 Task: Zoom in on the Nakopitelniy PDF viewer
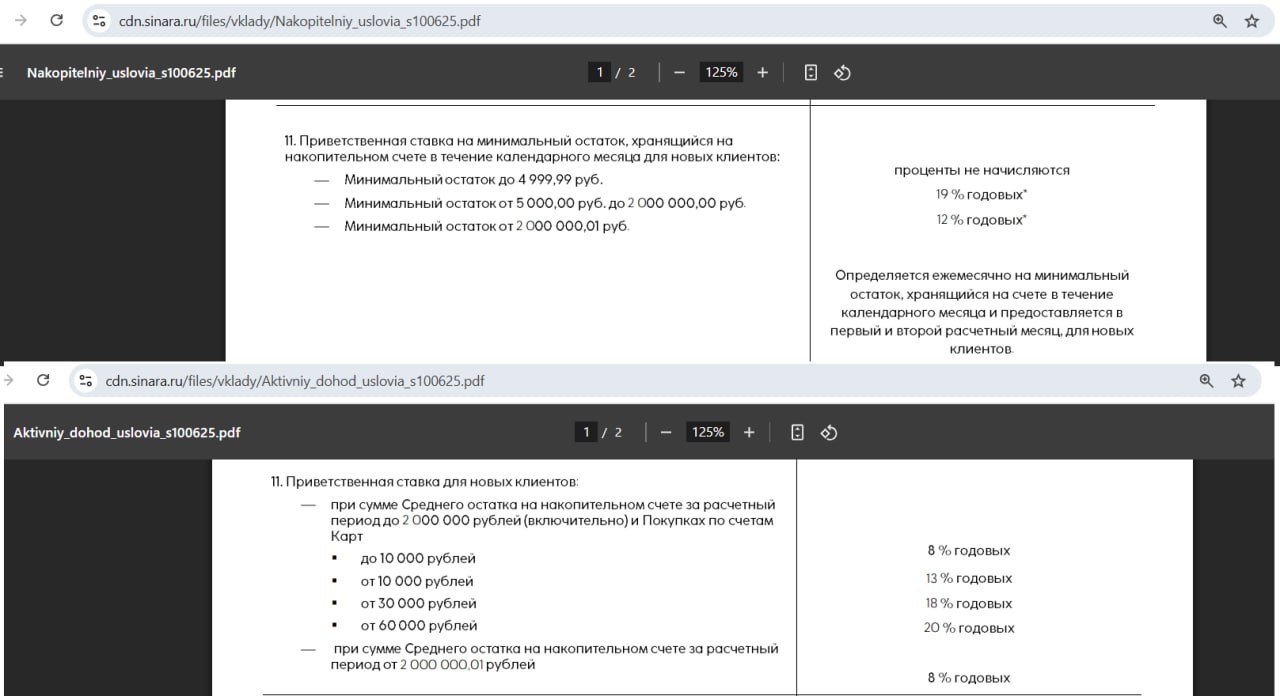[x=762, y=72]
